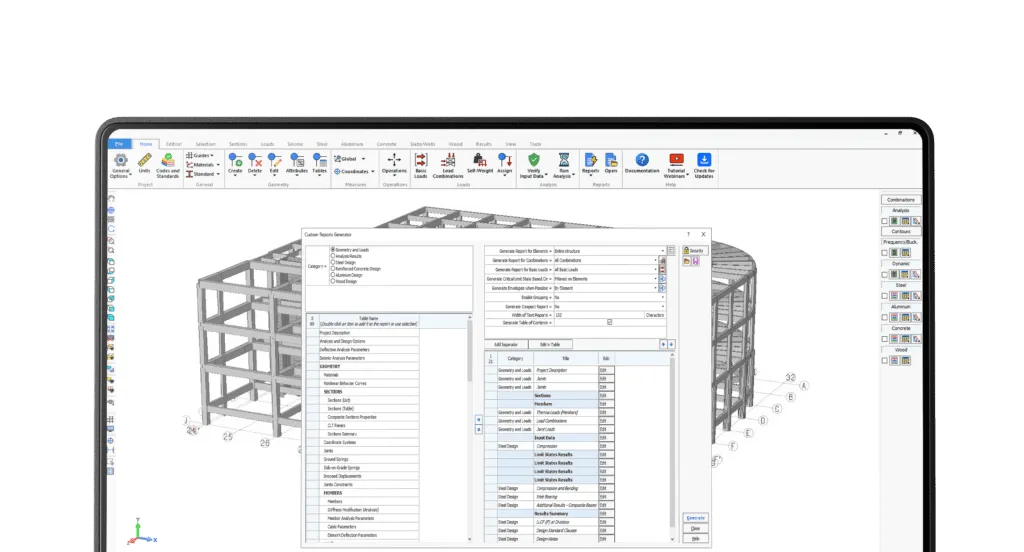
Task: Click the Assign loads tool
Action: click(505, 163)
